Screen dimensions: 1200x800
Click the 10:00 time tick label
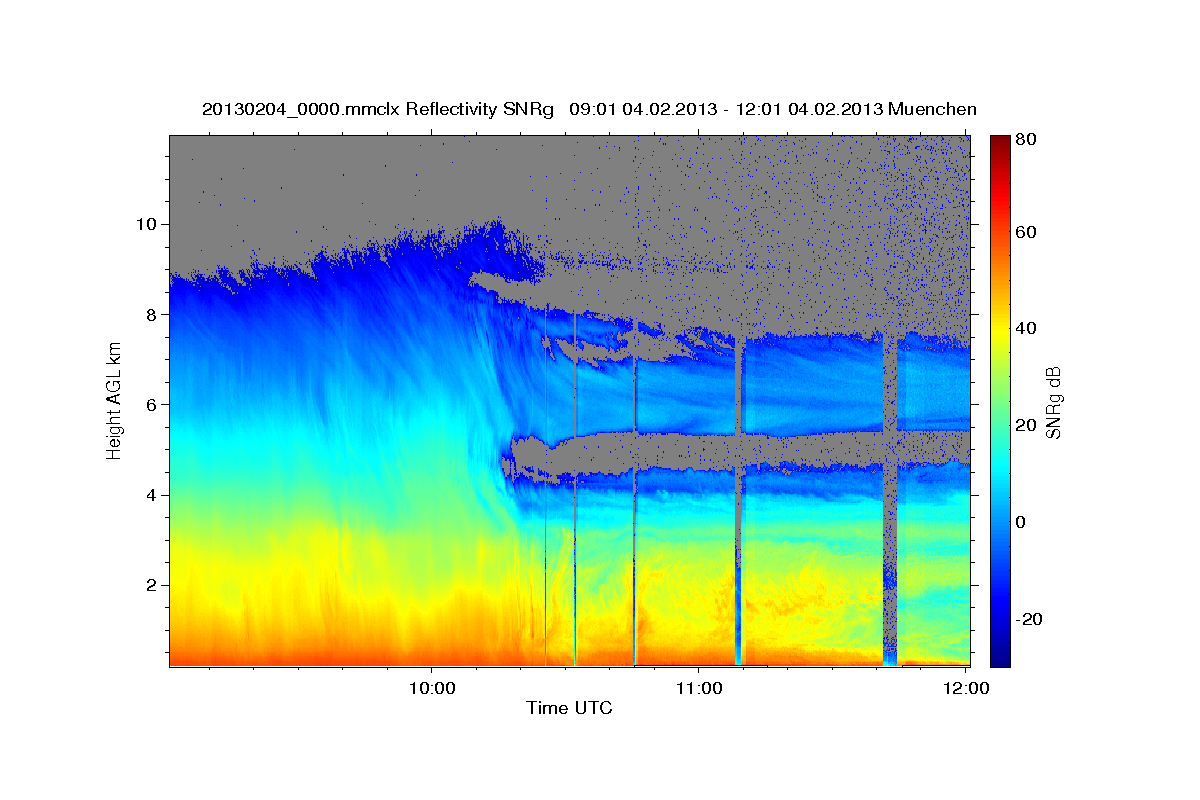click(432, 688)
